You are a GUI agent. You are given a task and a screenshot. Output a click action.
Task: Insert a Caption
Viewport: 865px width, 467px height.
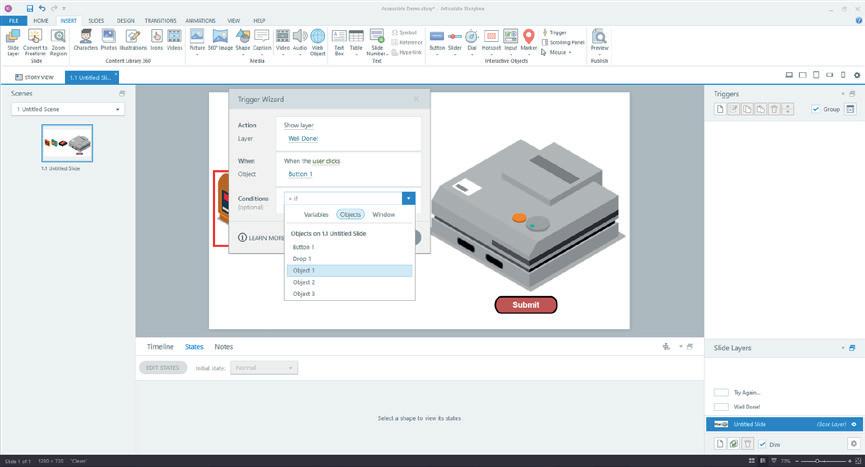pyautogui.click(x=262, y=40)
